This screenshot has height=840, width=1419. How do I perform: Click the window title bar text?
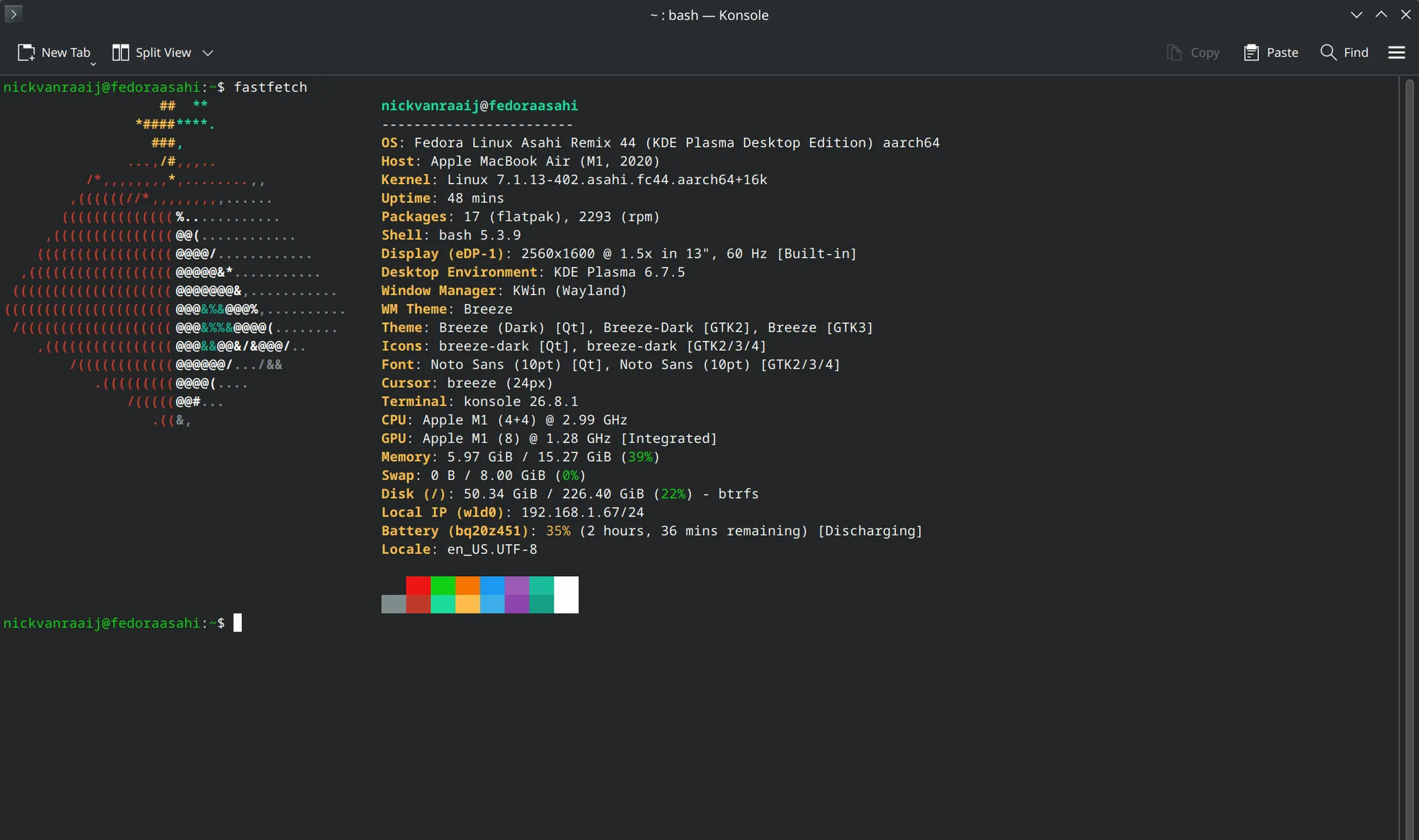click(709, 15)
